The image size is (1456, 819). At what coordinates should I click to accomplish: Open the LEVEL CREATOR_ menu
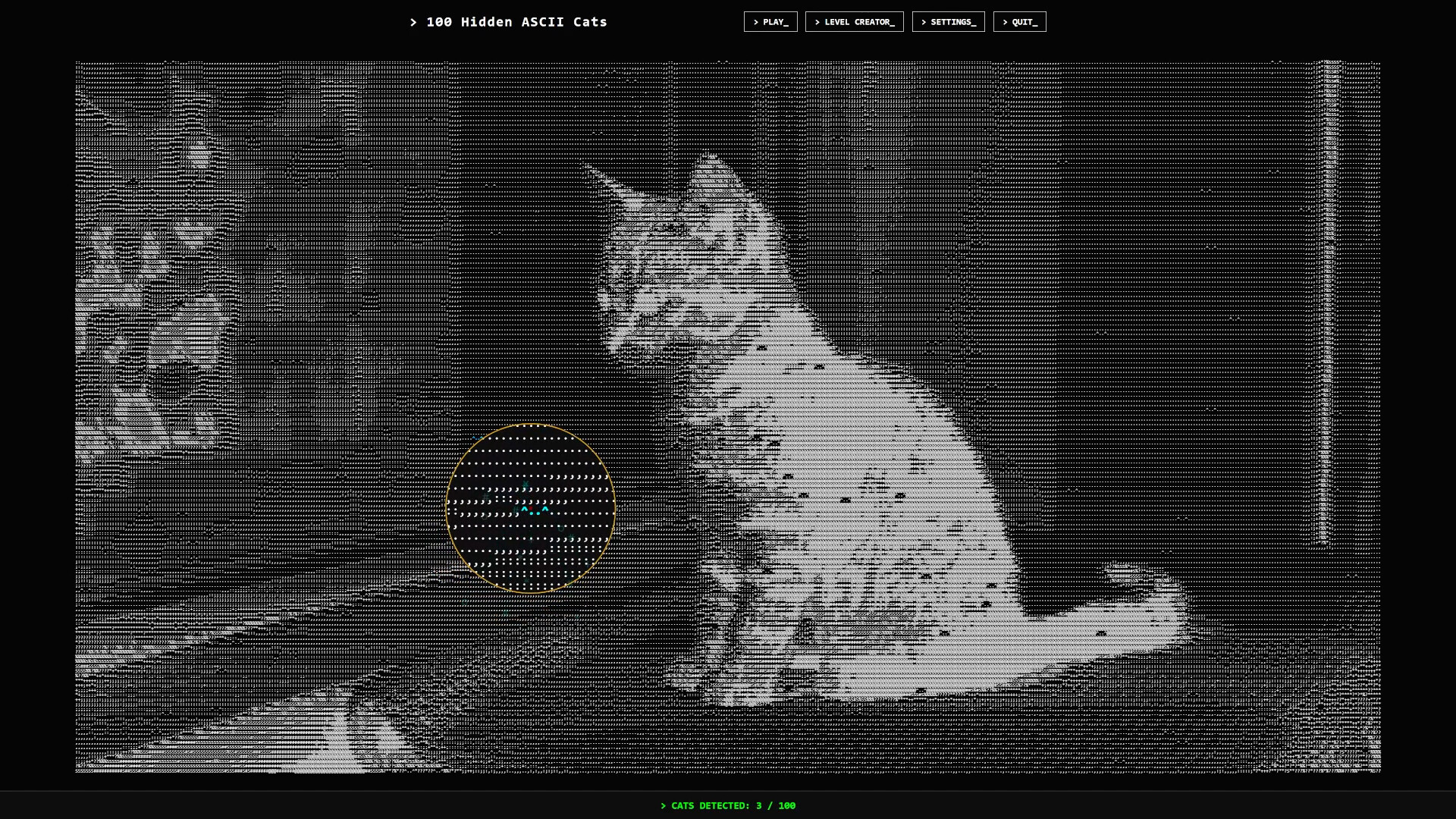854,22
